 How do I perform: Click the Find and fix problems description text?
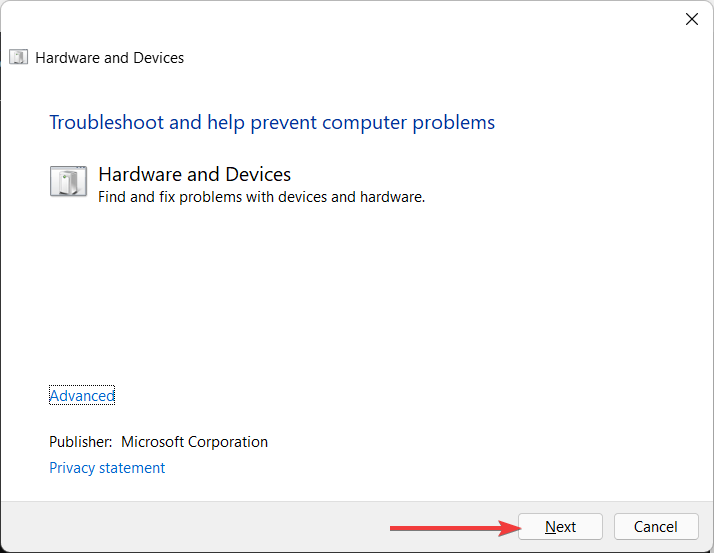click(x=262, y=197)
